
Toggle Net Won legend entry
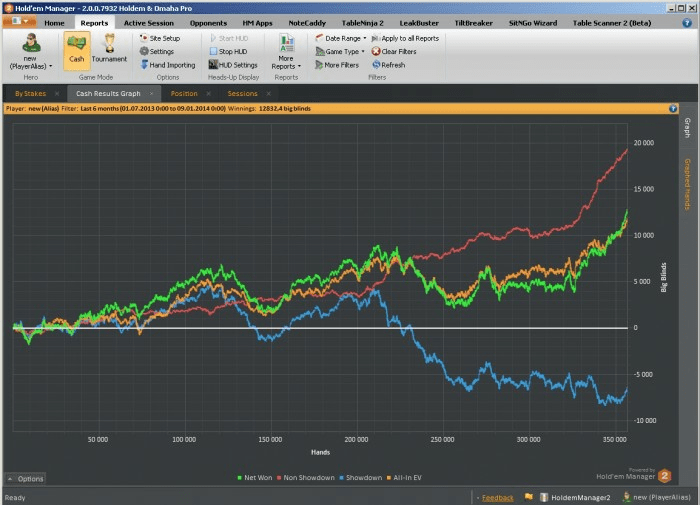click(x=254, y=478)
